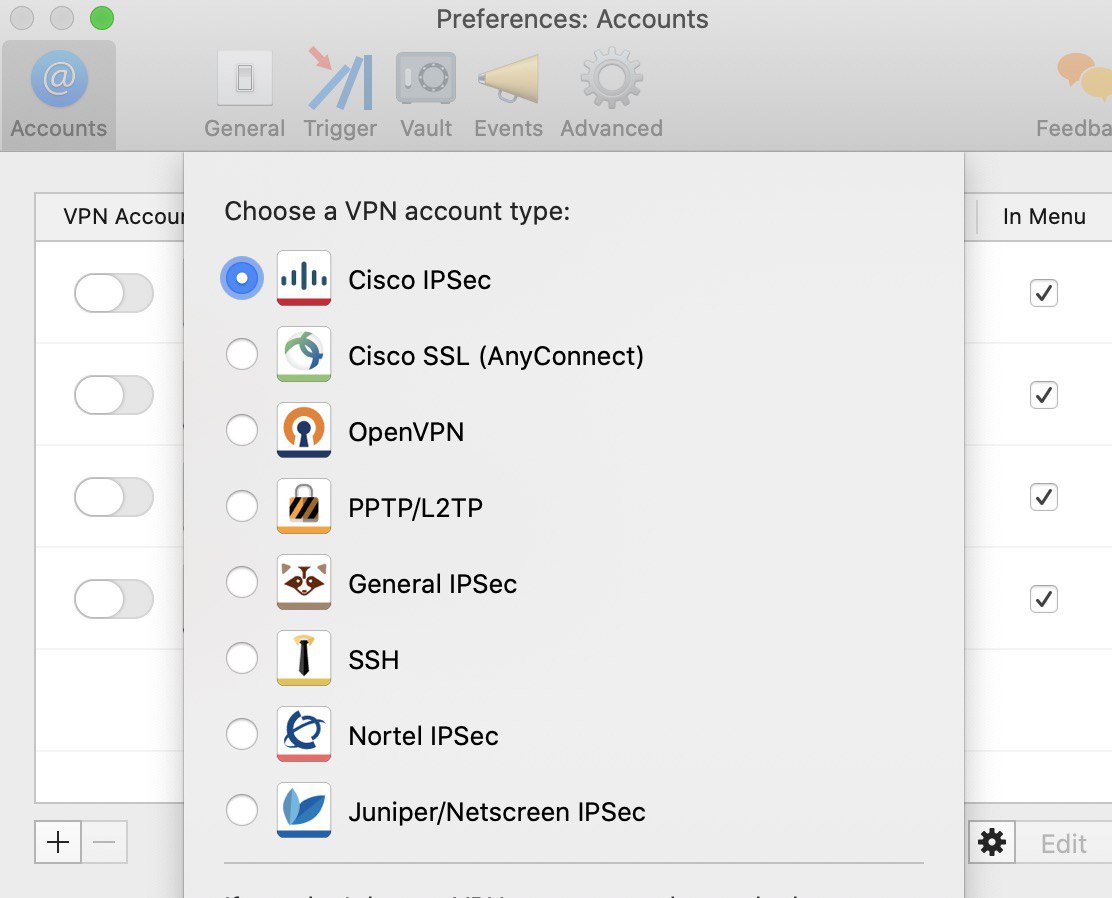Toggle the second VPN account switch
The width and height of the screenshot is (1112, 898).
(113, 395)
